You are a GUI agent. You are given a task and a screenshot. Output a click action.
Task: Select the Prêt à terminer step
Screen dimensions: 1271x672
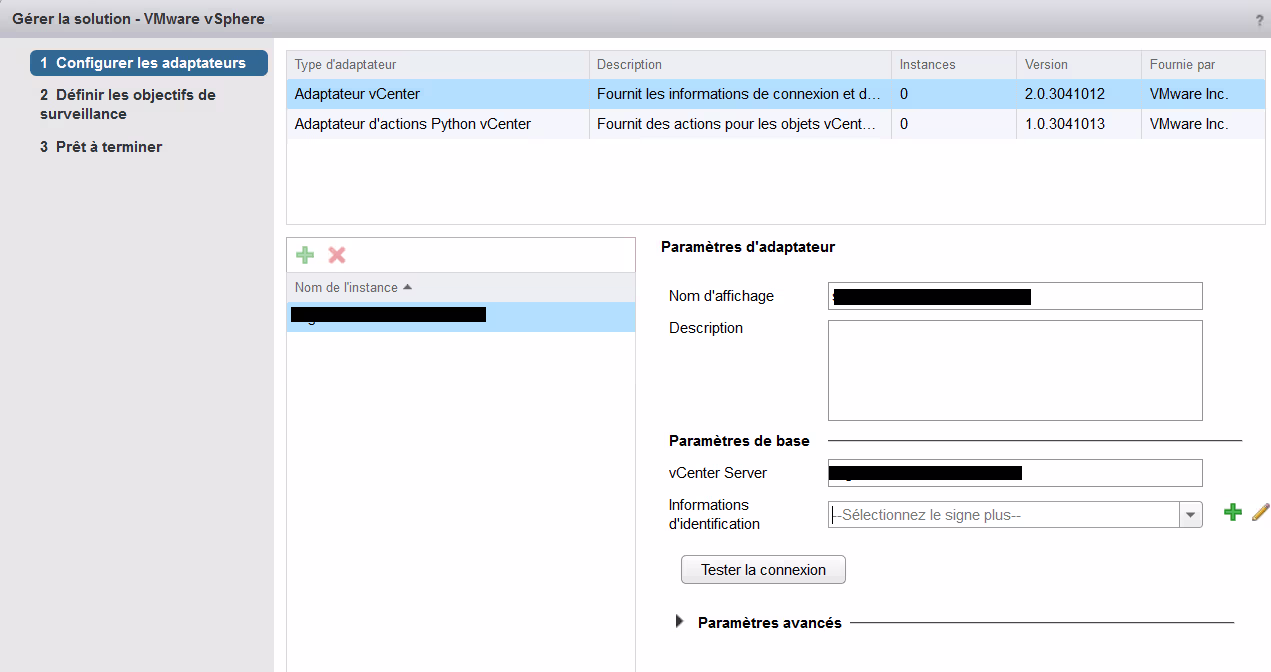pos(108,147)
